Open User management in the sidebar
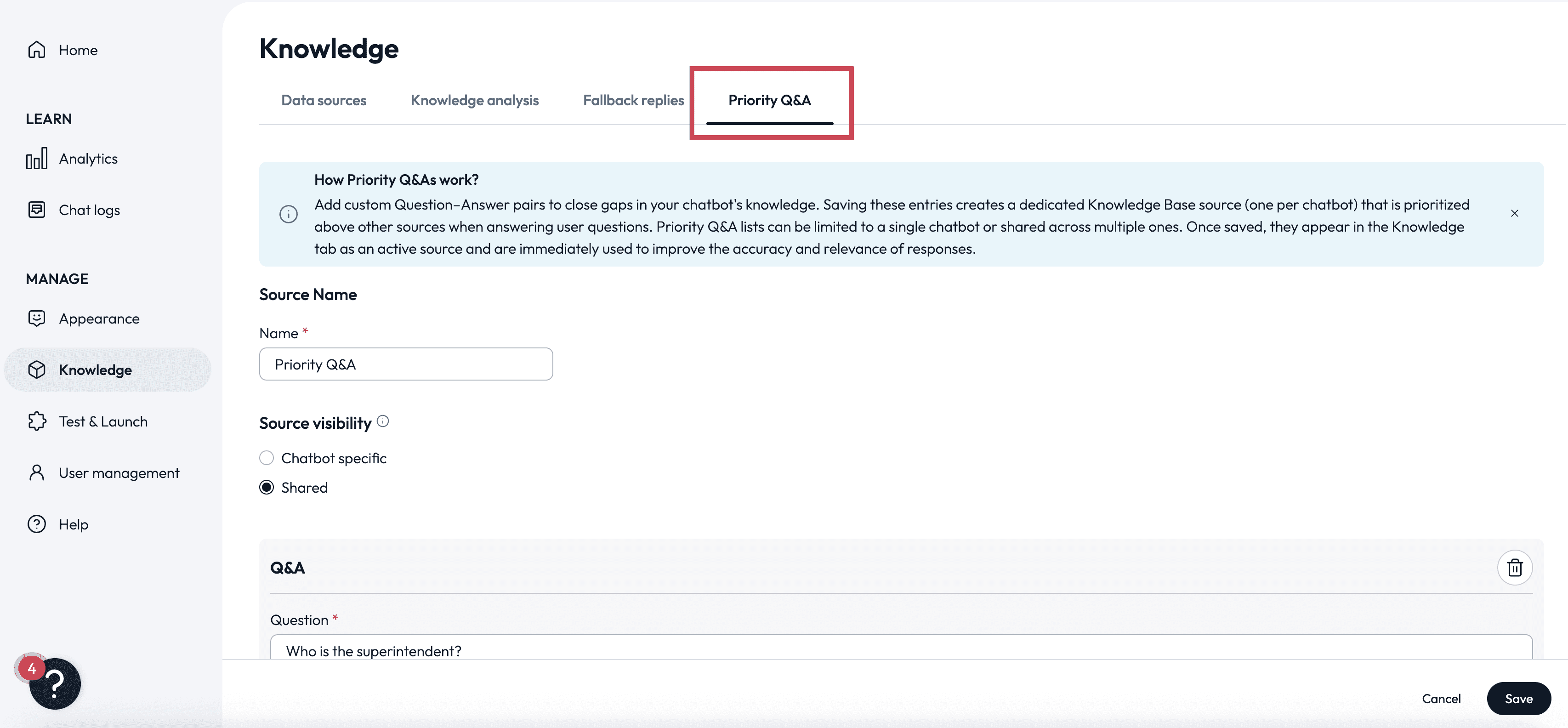This screenshot has width=1568, height=728. [119, 473]
